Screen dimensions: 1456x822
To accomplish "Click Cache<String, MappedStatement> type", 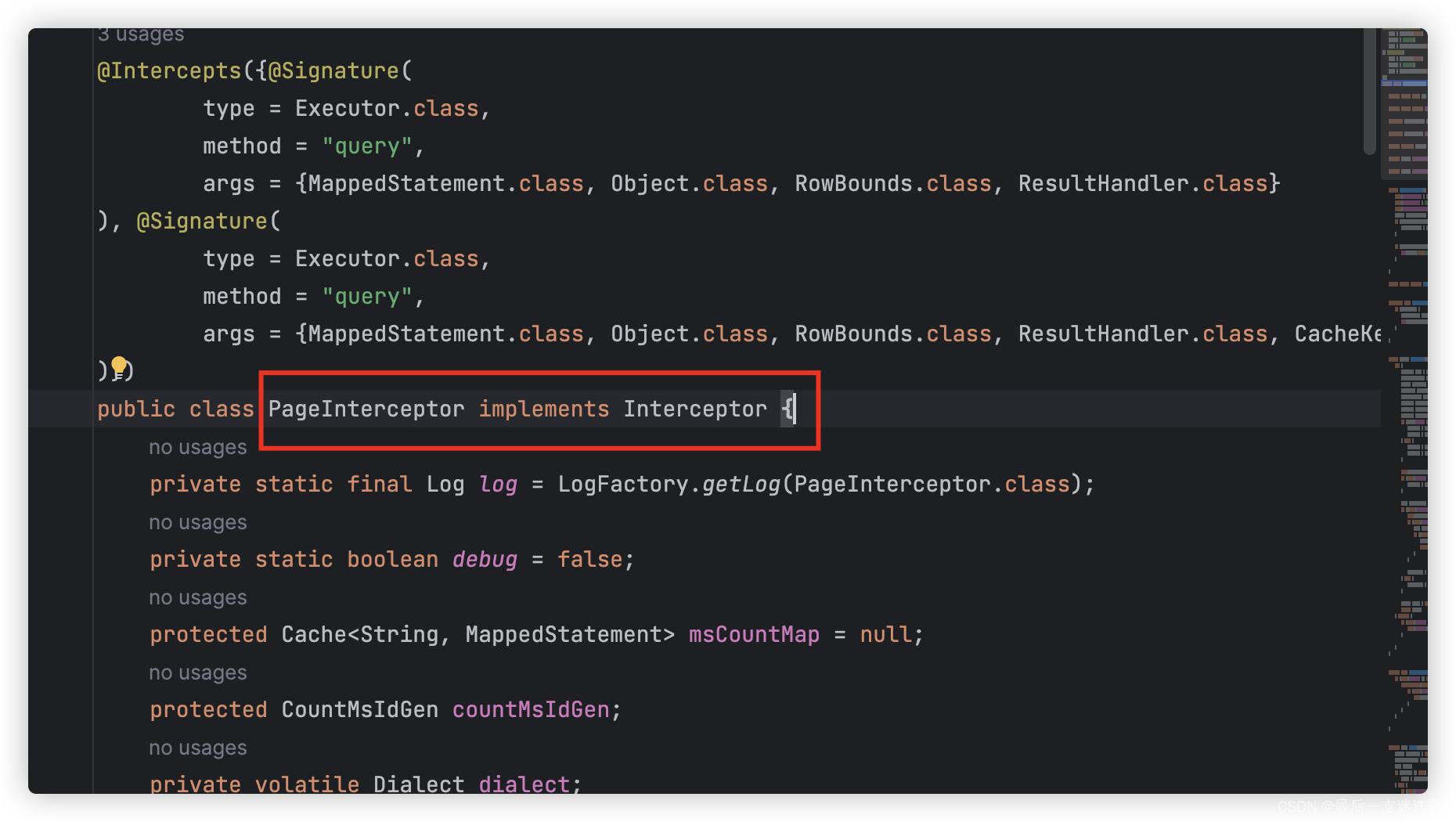I will point(478,634).
